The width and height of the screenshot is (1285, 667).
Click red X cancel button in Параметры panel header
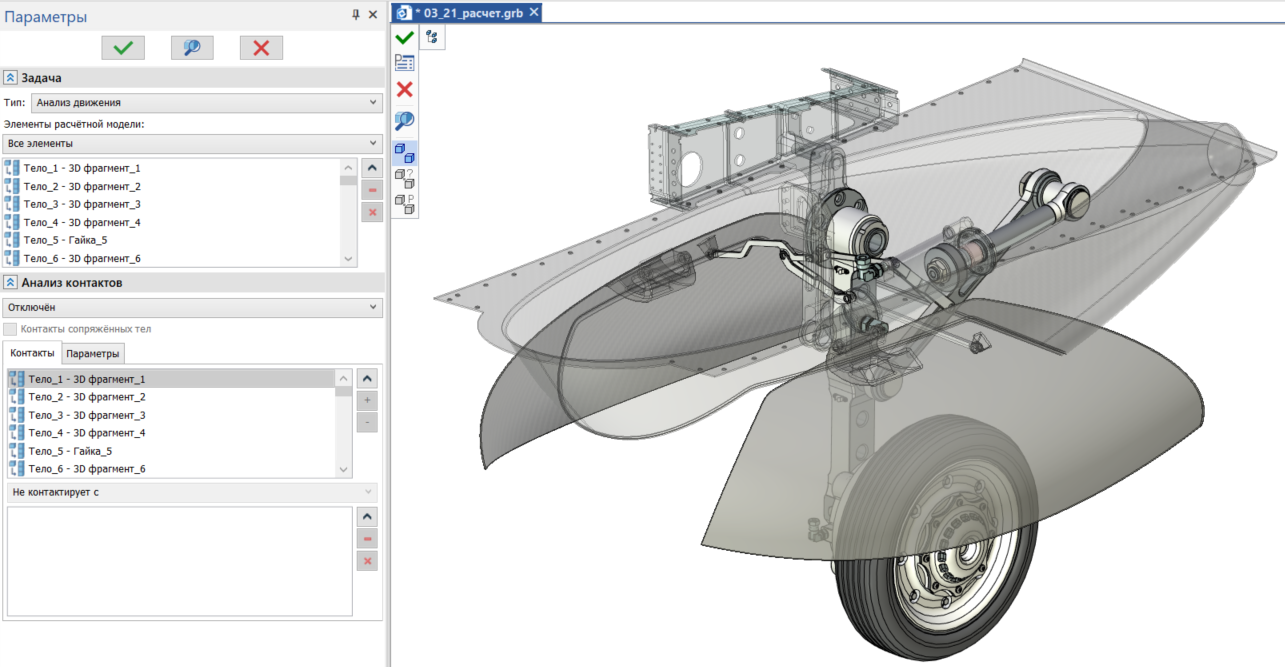tap(261, 48)
